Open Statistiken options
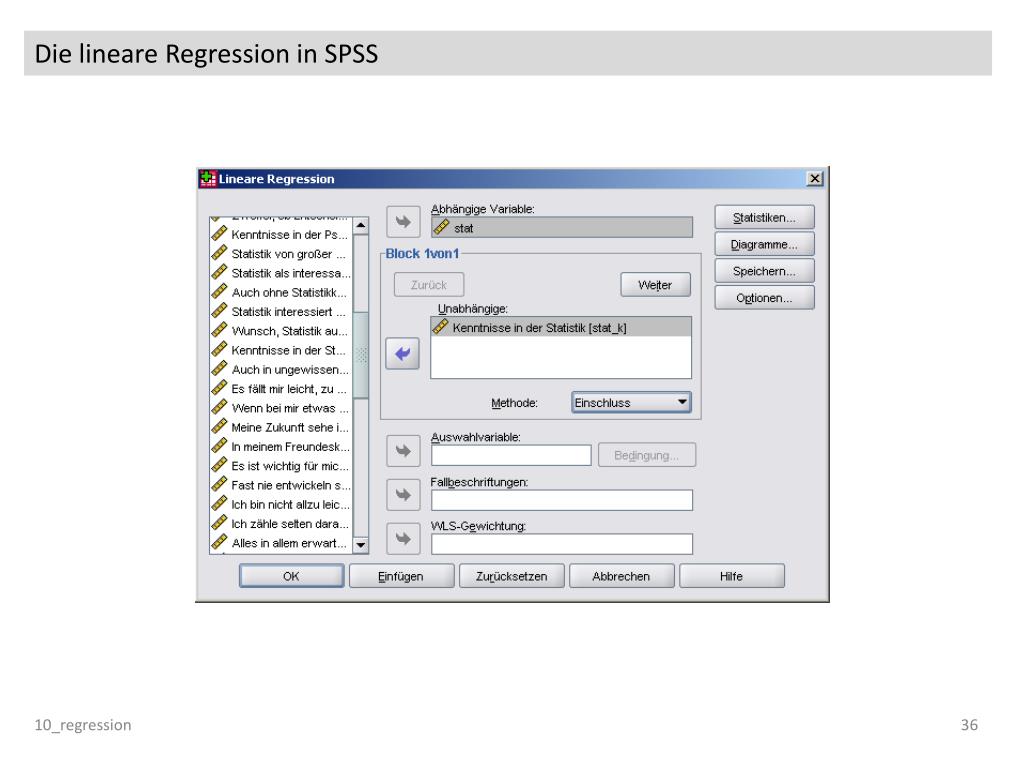1024x768 pixels. tap(764, 217)
